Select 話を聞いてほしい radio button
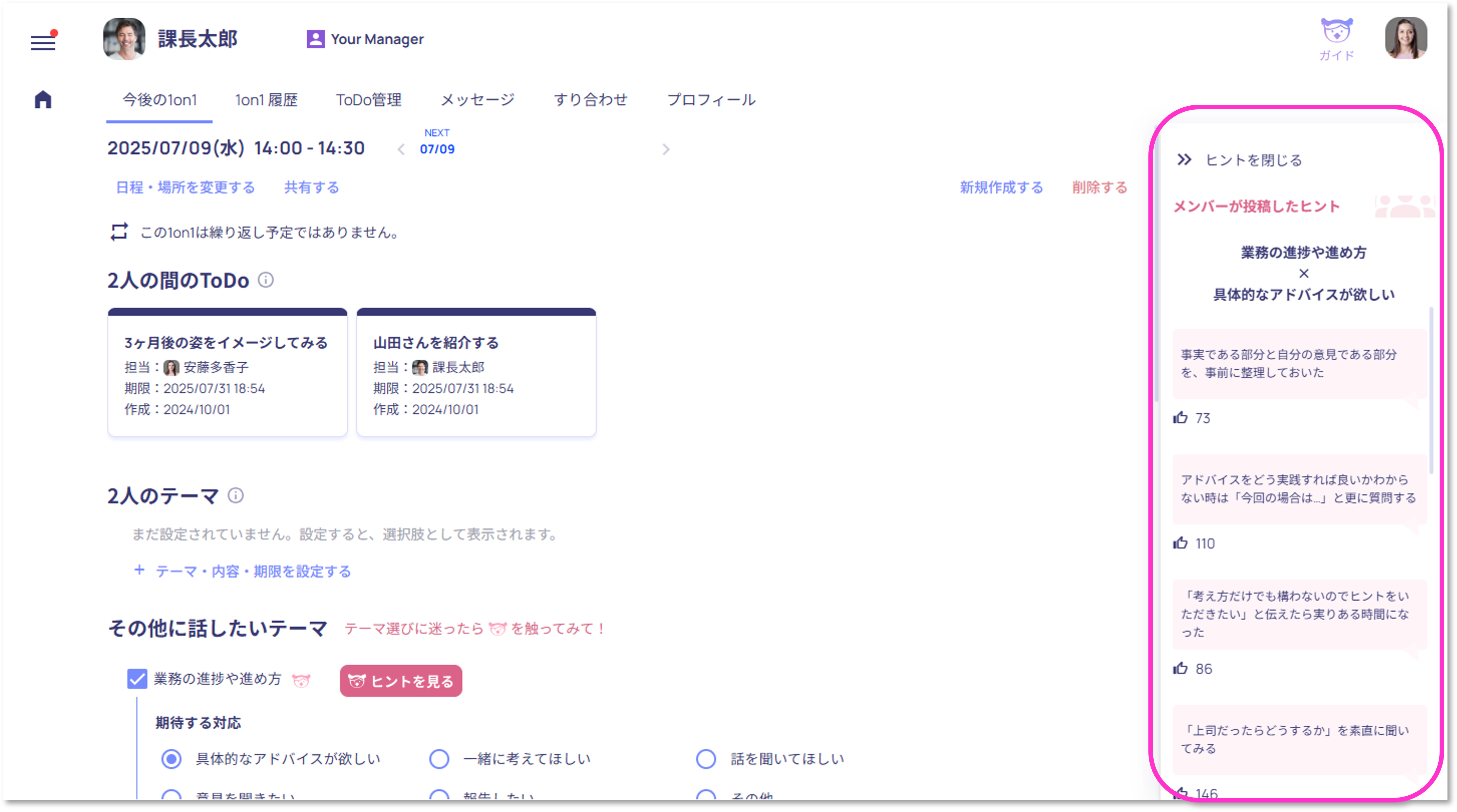1457x812 pixels. [706, 758]
